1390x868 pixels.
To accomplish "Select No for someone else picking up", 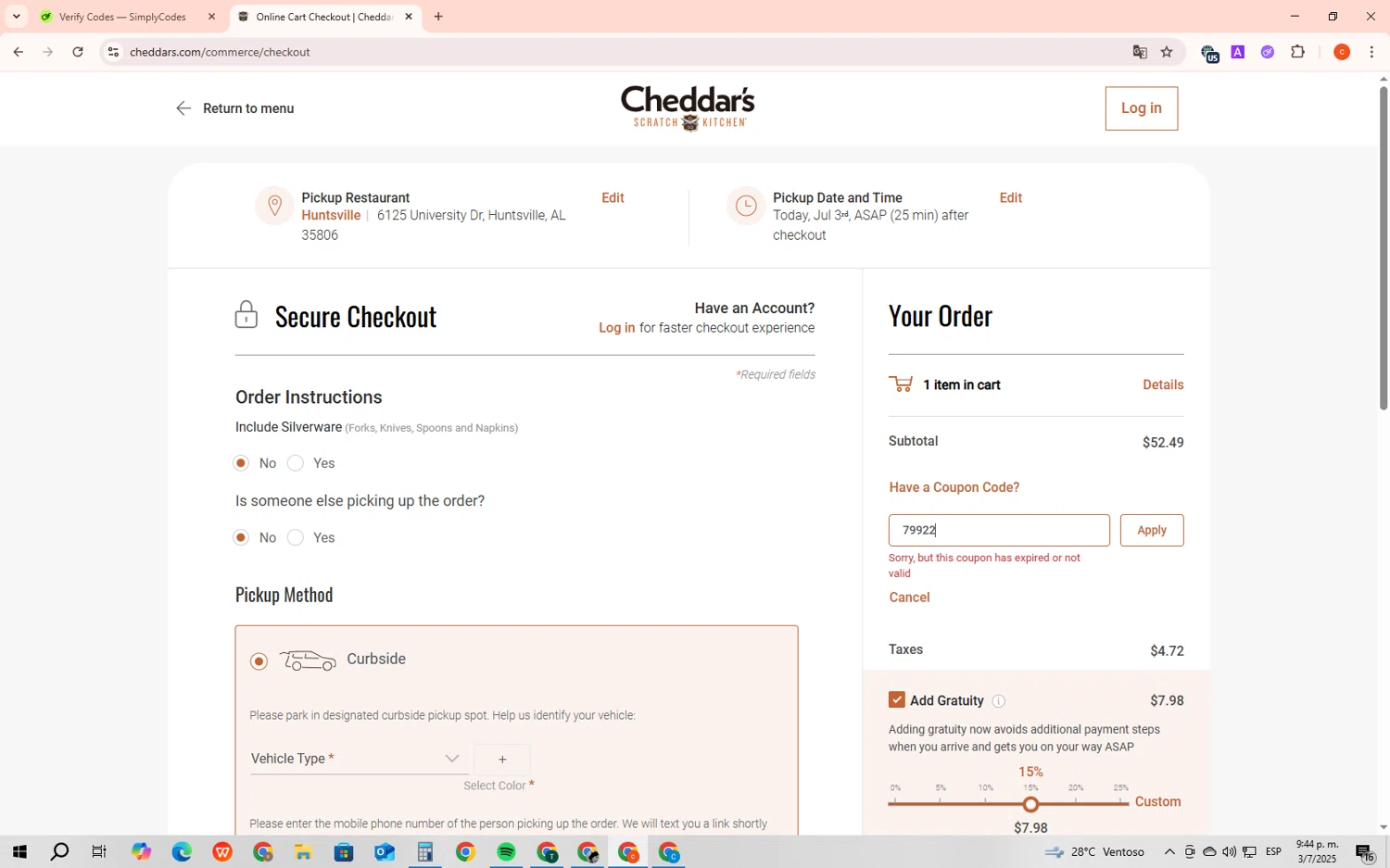I will coord(241,537).
